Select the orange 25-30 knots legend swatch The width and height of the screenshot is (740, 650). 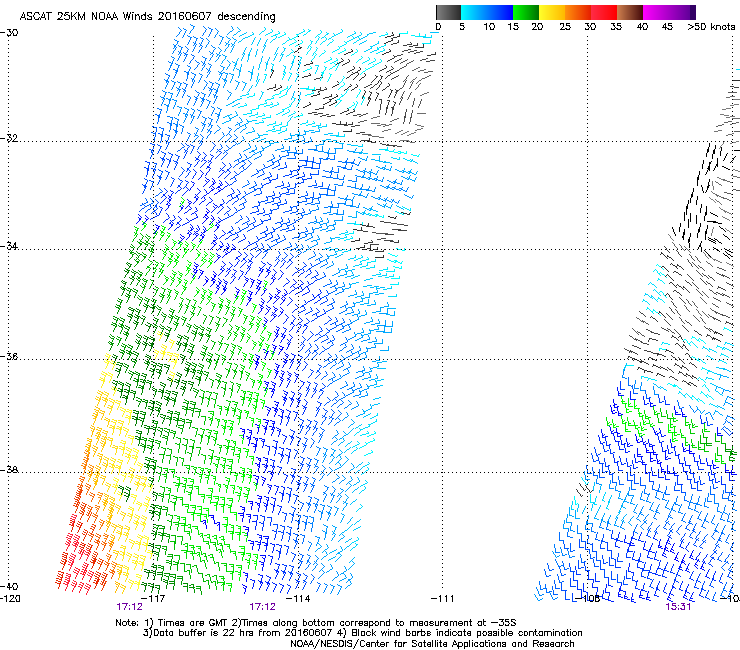coord(578,12)
